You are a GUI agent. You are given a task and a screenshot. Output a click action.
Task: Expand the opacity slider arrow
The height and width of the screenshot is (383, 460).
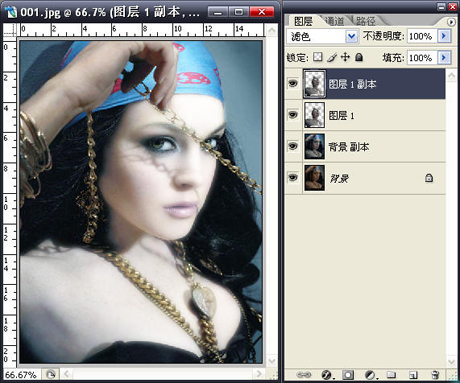(x=444, y=36)
